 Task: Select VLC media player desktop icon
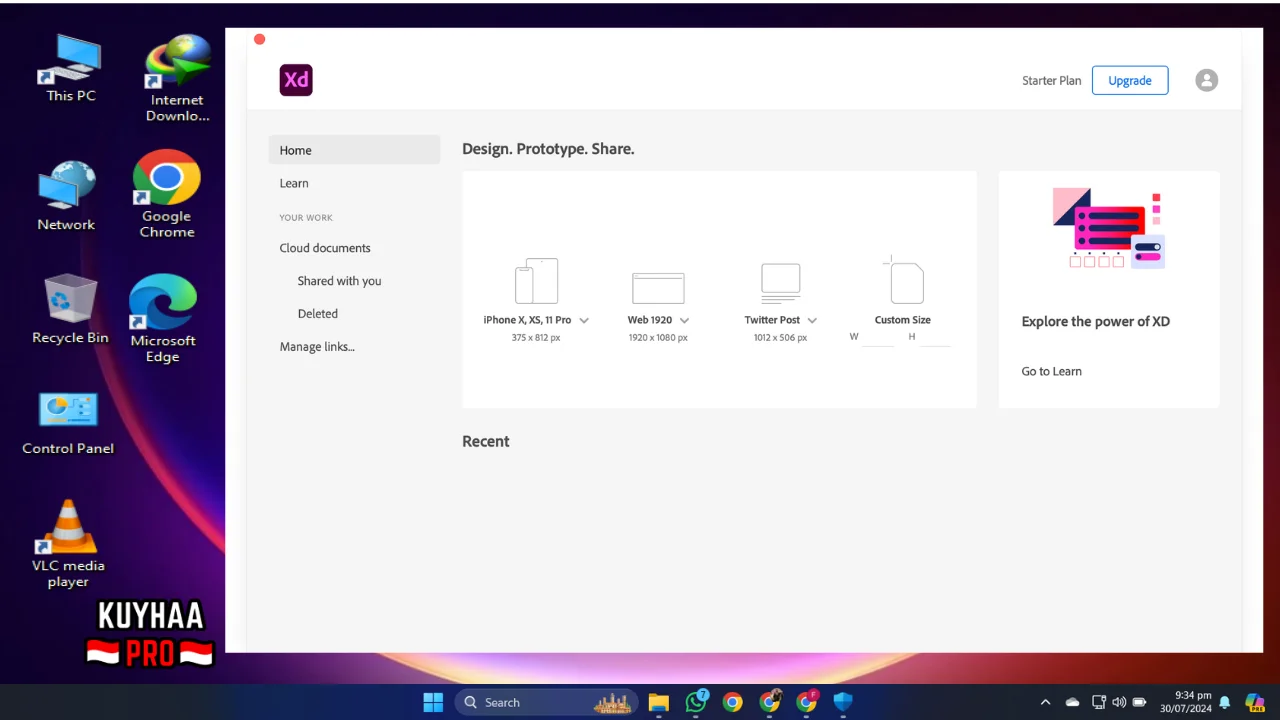pos(68,543)
